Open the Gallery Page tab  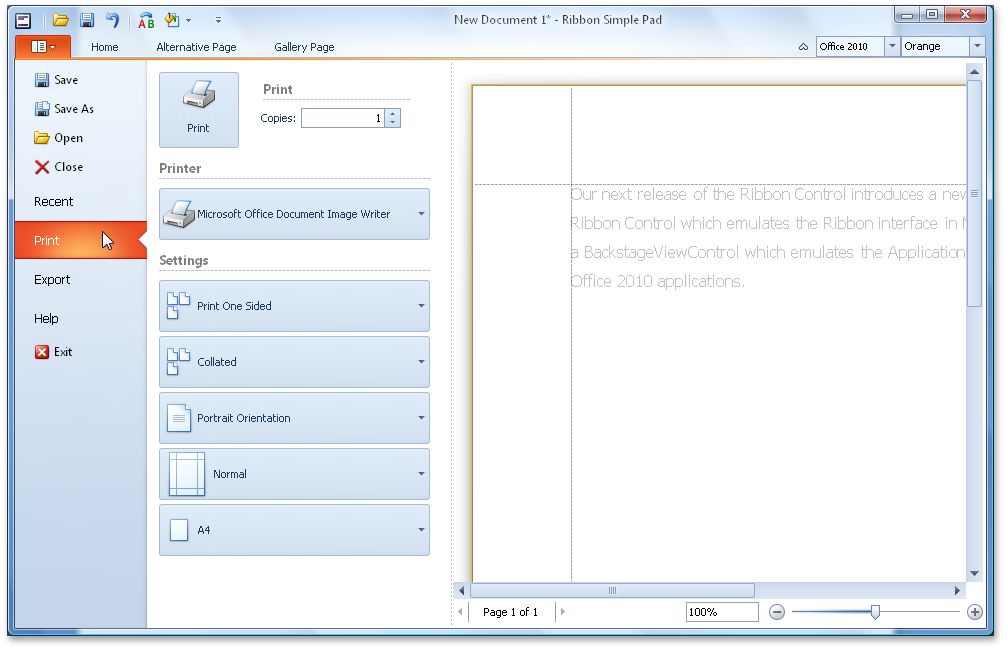(304, 47)
